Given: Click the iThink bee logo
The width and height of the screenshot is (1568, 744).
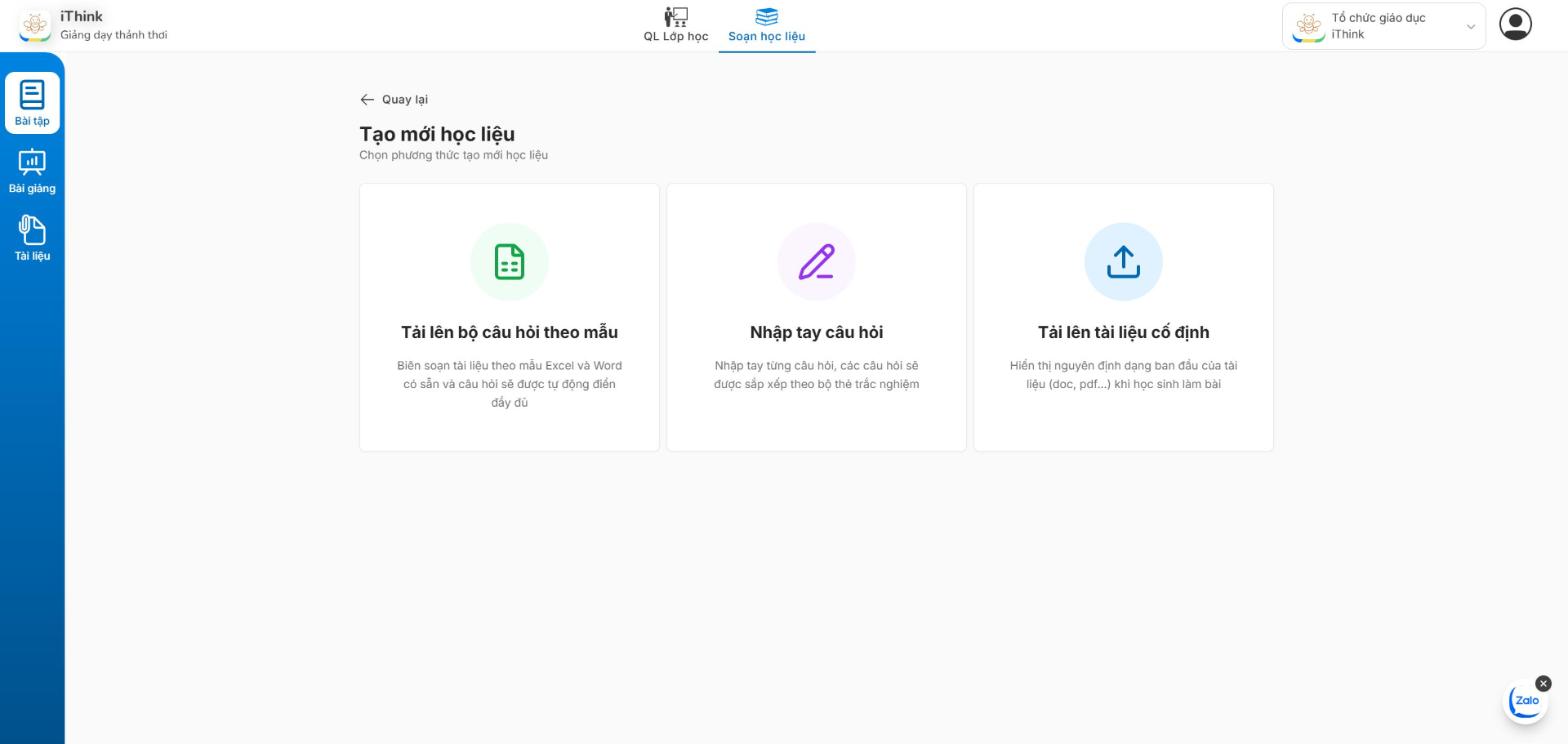Looking at the screenshot, I should pyautogui.click(x=35, y=25).
